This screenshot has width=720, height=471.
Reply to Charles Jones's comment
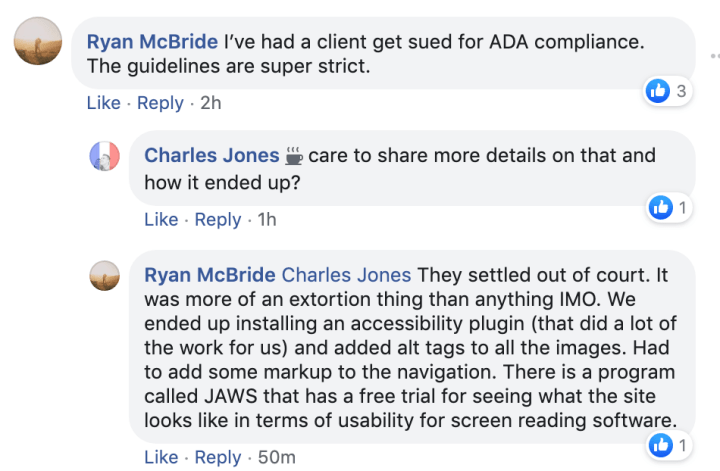218,219
